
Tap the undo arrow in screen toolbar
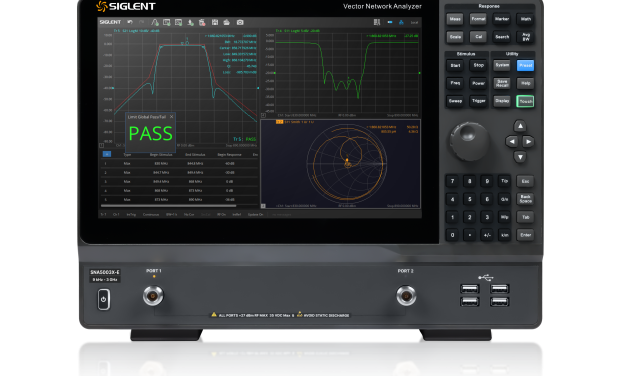pyautogui.click(x=130, y=22)
